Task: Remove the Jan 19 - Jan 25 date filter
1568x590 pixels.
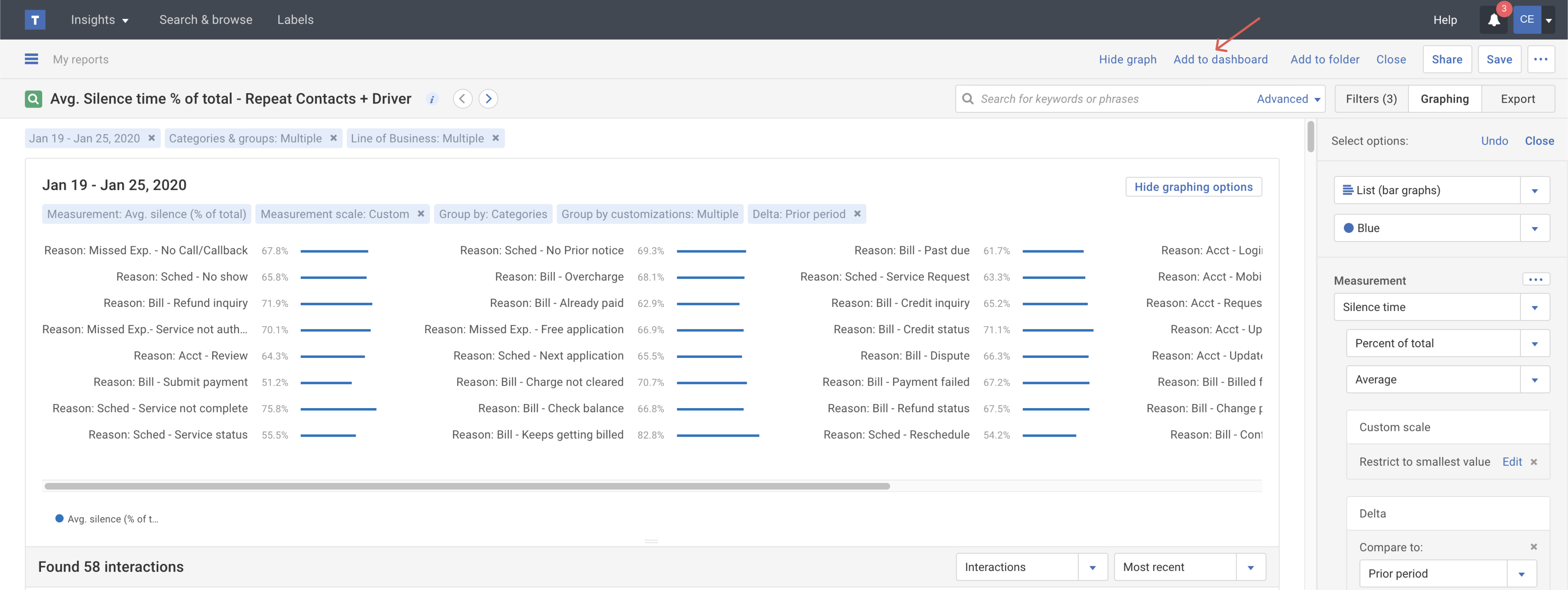Action: pos(152,138)
